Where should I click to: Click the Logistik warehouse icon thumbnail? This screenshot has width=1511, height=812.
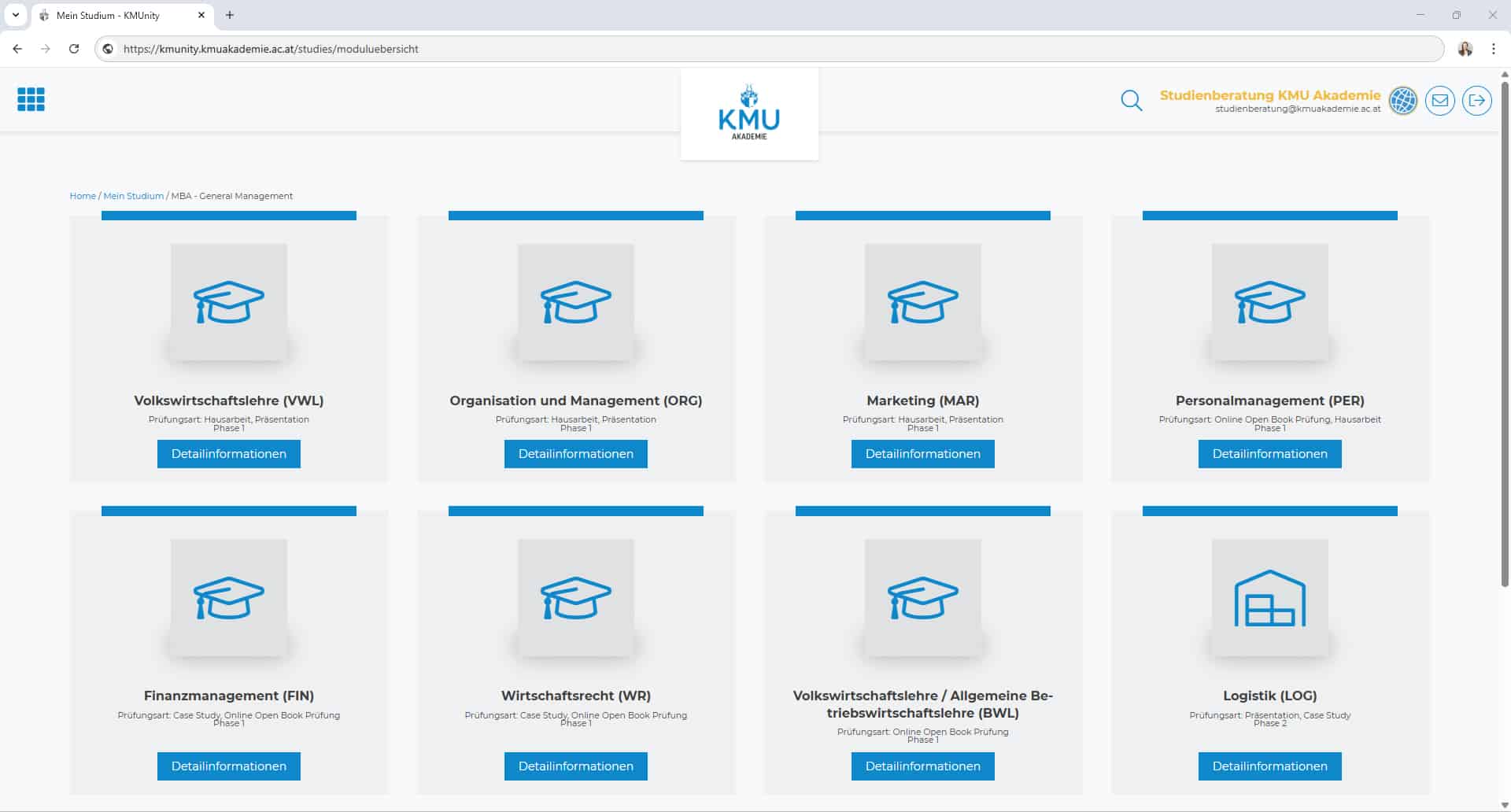1270,597
